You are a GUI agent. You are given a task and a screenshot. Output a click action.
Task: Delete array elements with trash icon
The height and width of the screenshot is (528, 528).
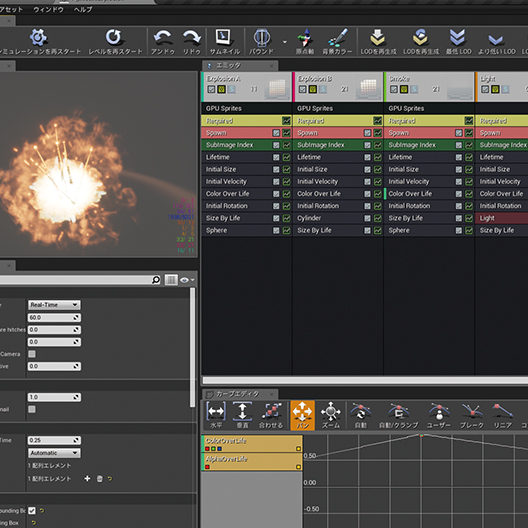tap(99, 478)
